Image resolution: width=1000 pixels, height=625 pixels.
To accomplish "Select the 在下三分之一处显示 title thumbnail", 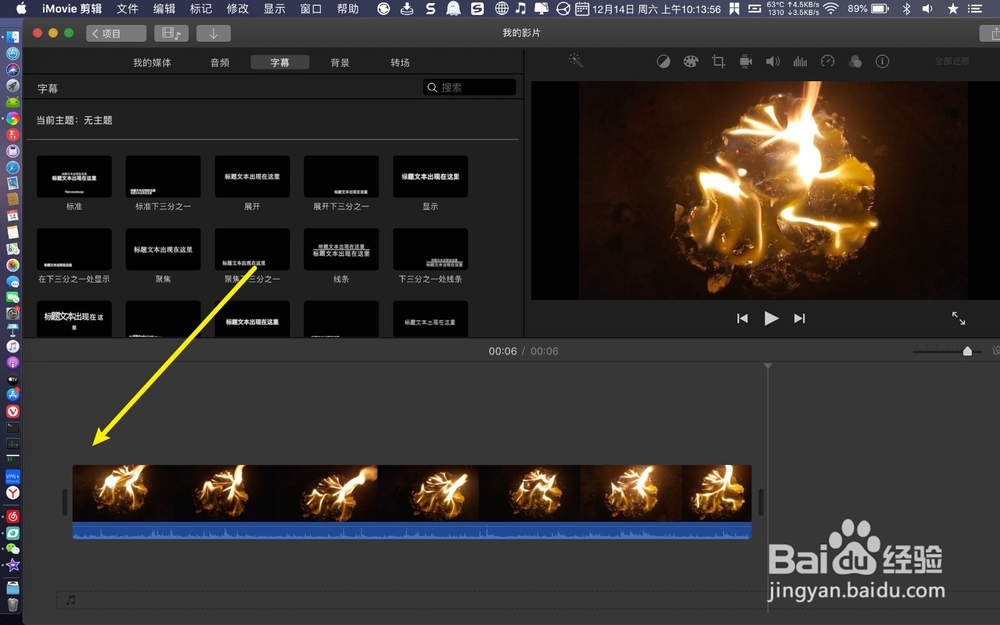I will 74,249.
